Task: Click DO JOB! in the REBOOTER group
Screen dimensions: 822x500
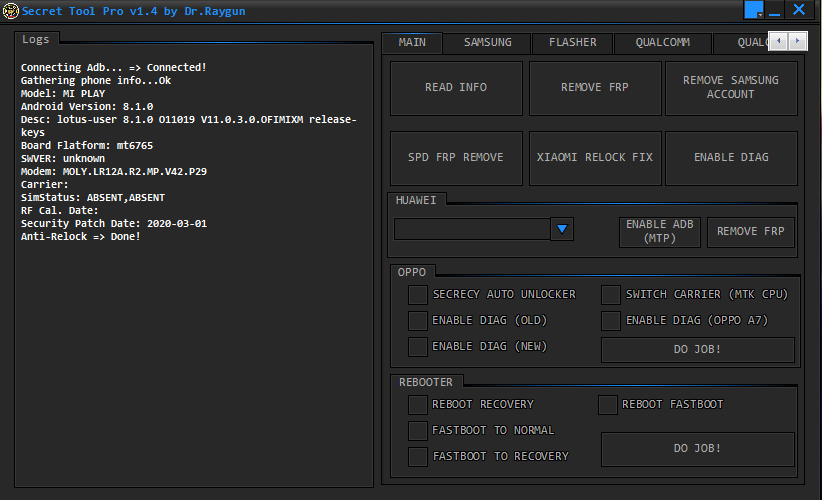Action: point(697,449)
